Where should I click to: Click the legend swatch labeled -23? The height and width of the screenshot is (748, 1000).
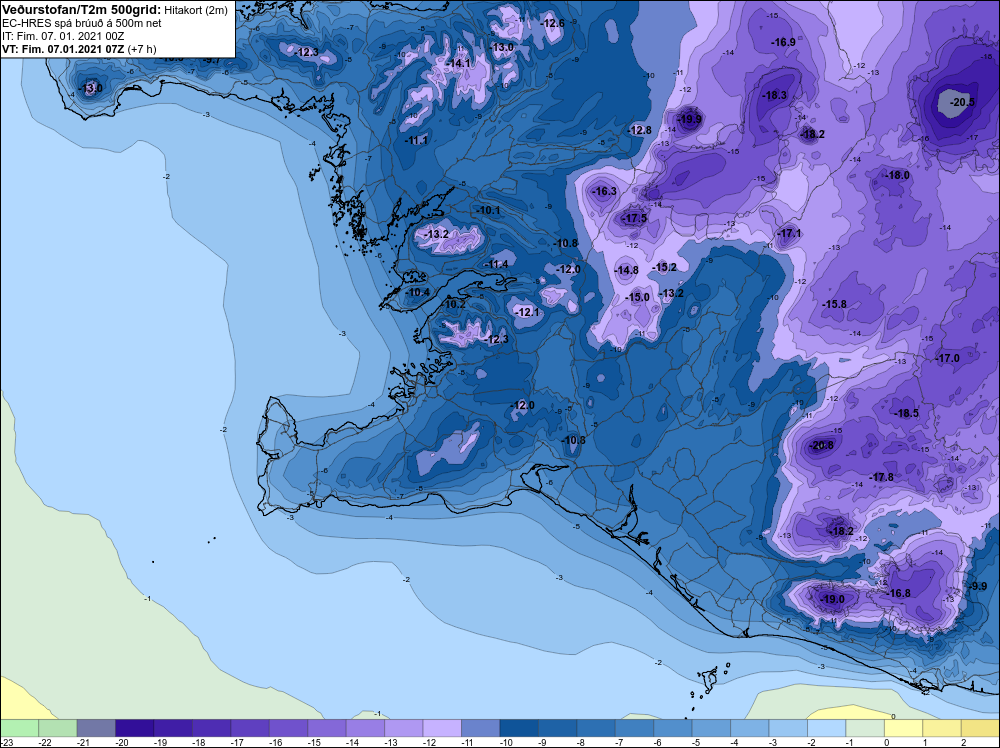tap(19, 728)
